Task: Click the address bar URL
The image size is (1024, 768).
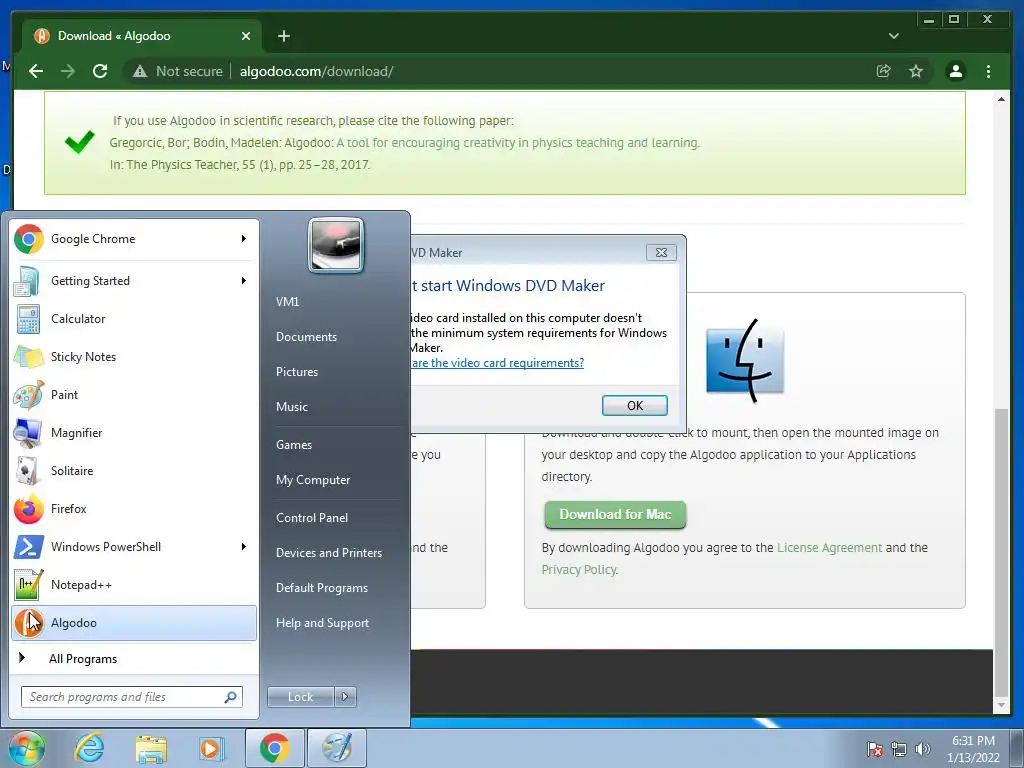Action: pyautogui.click(x=316, y=71)
